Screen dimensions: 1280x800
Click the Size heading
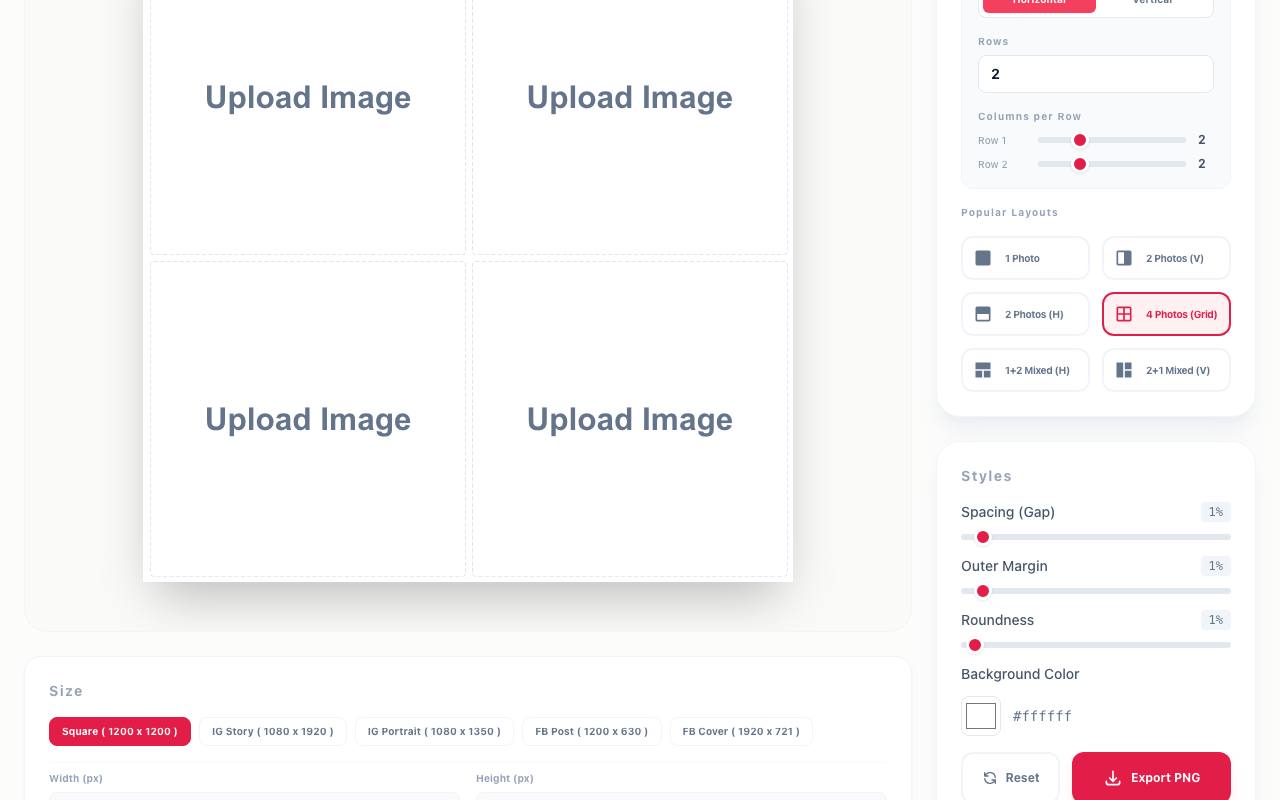point(66,691)
